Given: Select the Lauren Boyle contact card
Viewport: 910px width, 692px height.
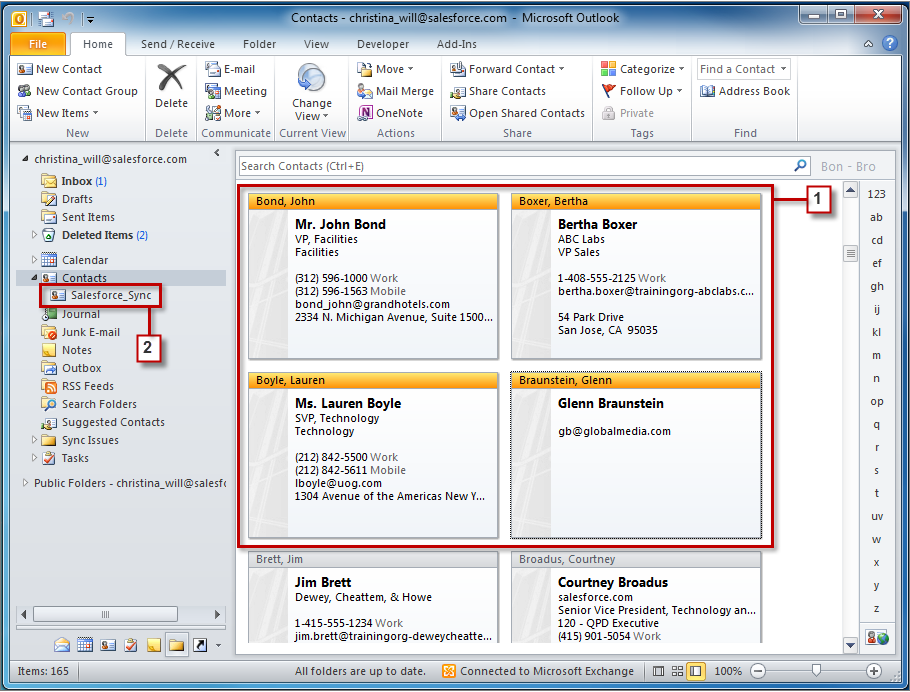Looking at the screenshot, I should 373,455.
